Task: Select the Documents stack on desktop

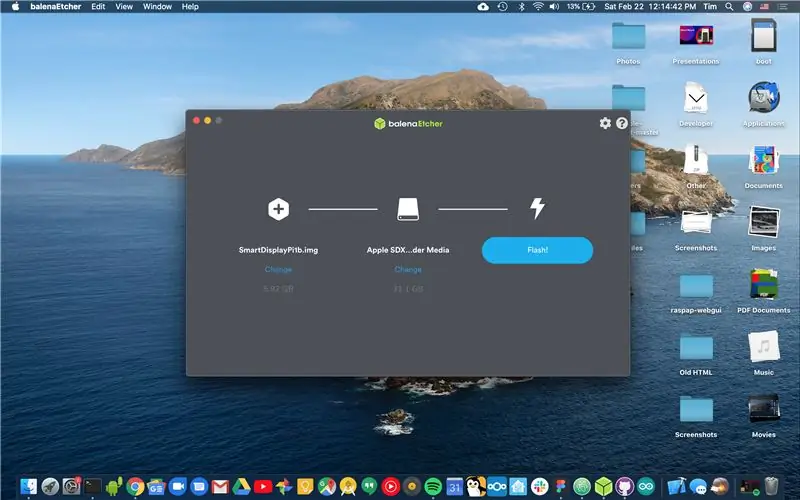Action: pos(763,167)
